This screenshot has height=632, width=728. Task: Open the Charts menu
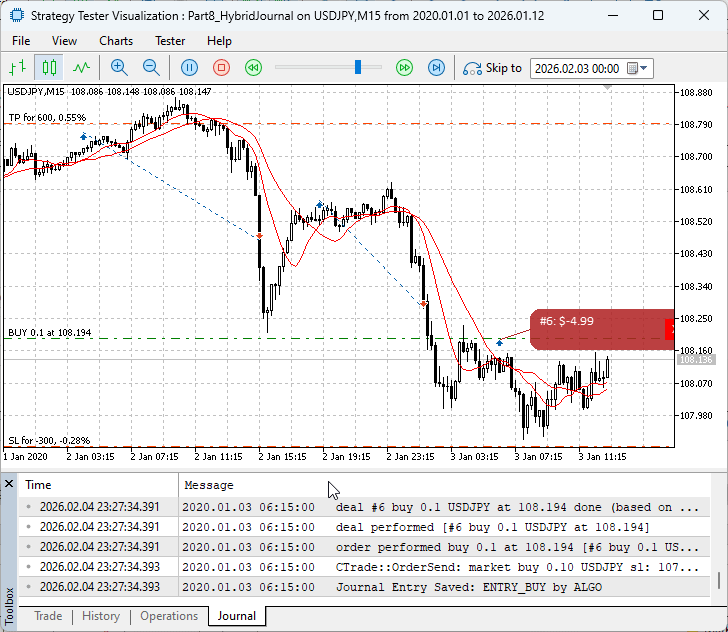[116, 41]
